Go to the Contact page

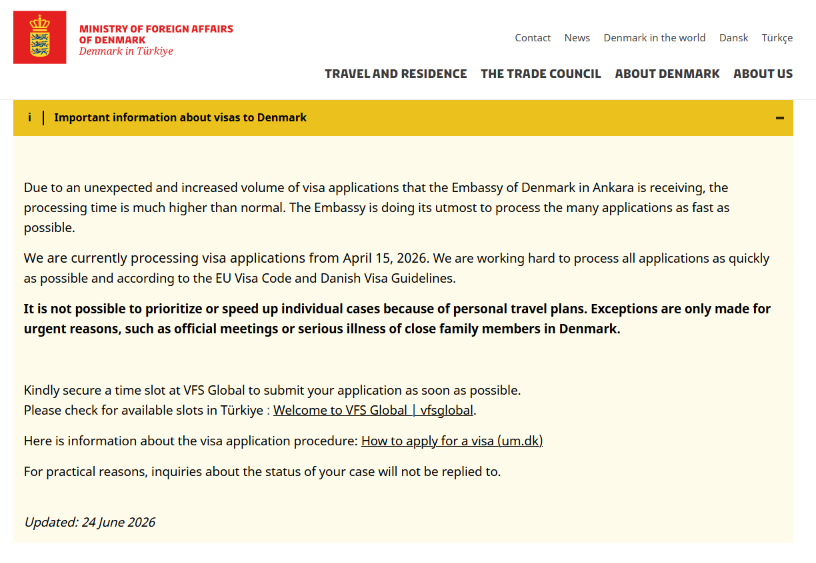point(532,38)
